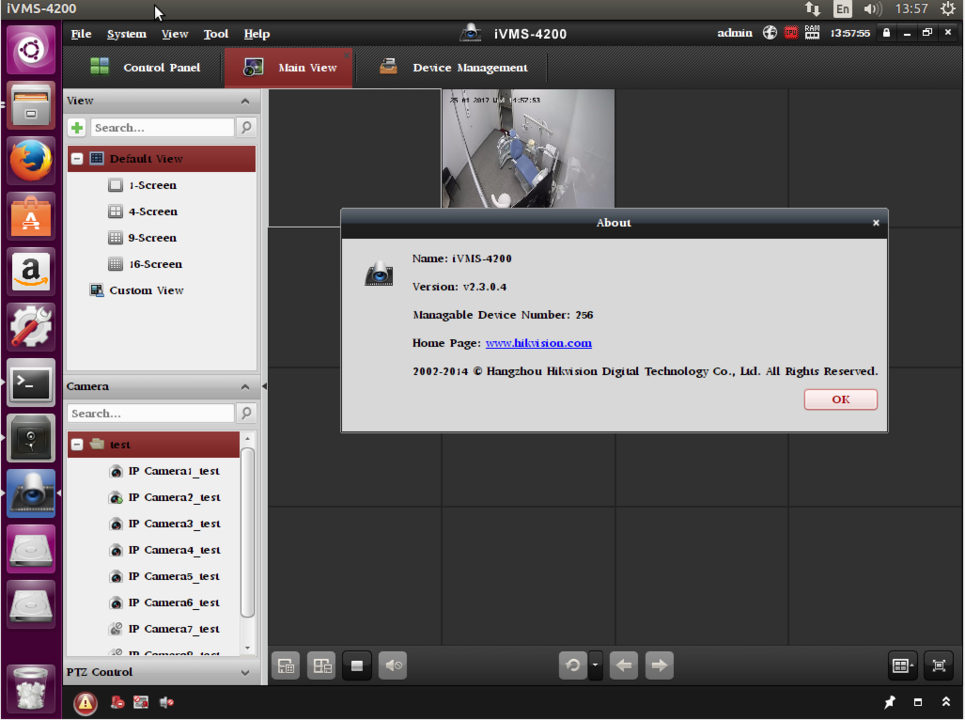Select IP Camera2_test

(x=174, y=497)
